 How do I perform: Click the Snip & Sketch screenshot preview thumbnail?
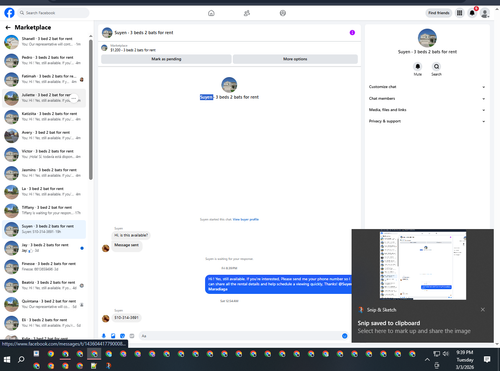pyautogui.click(x=423, y=265)
